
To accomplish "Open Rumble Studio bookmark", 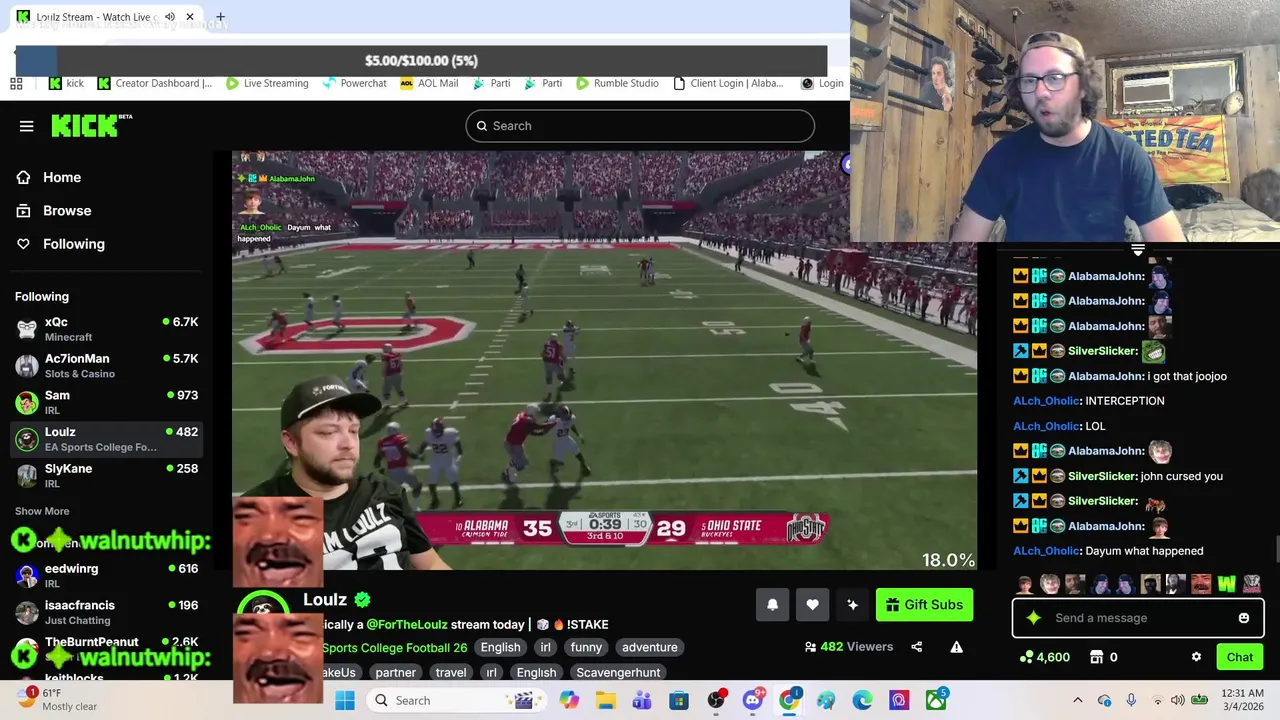I will point(617,83).
